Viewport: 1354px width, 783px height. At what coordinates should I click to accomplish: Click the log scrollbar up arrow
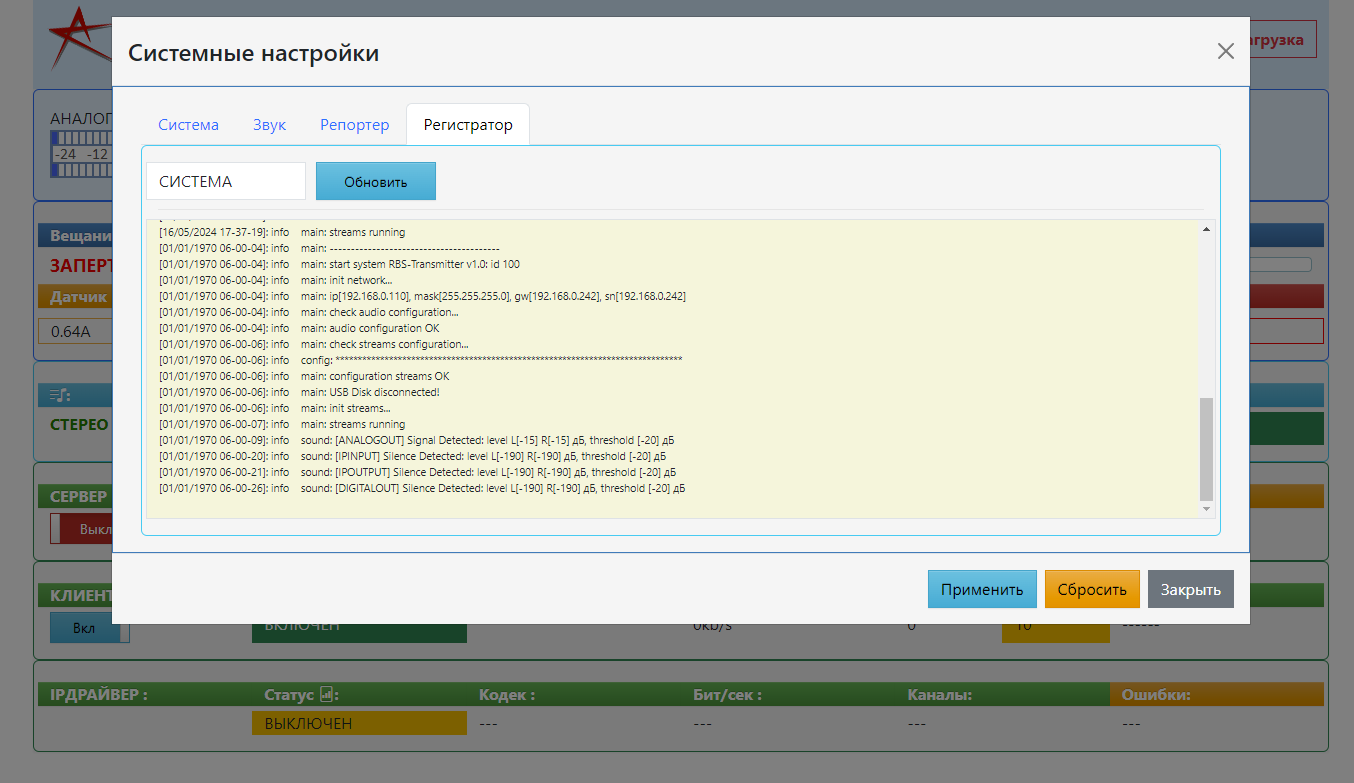[x=1206, y=230]
